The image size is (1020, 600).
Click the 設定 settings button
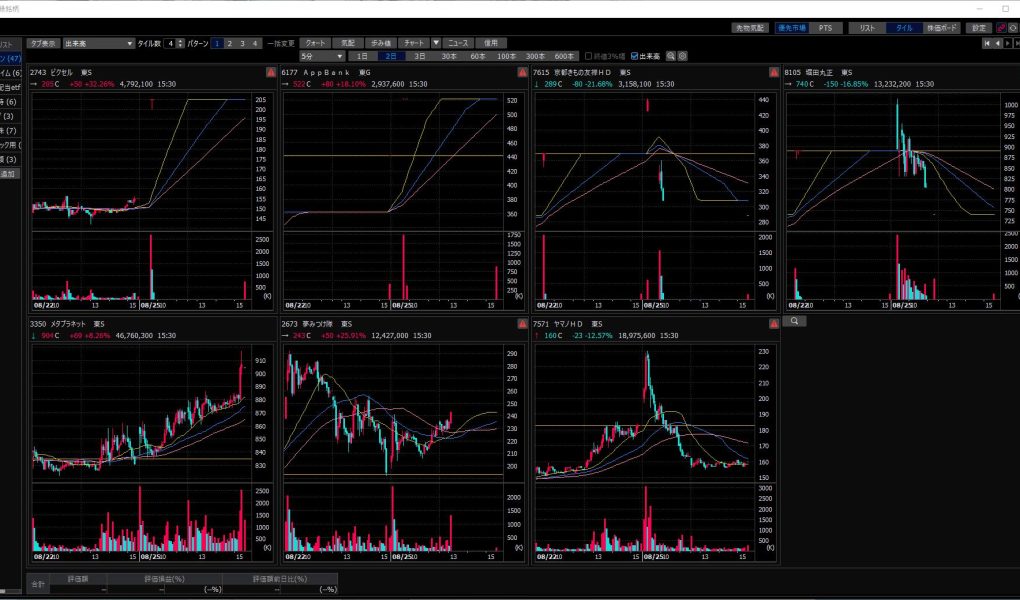[977, 28]
